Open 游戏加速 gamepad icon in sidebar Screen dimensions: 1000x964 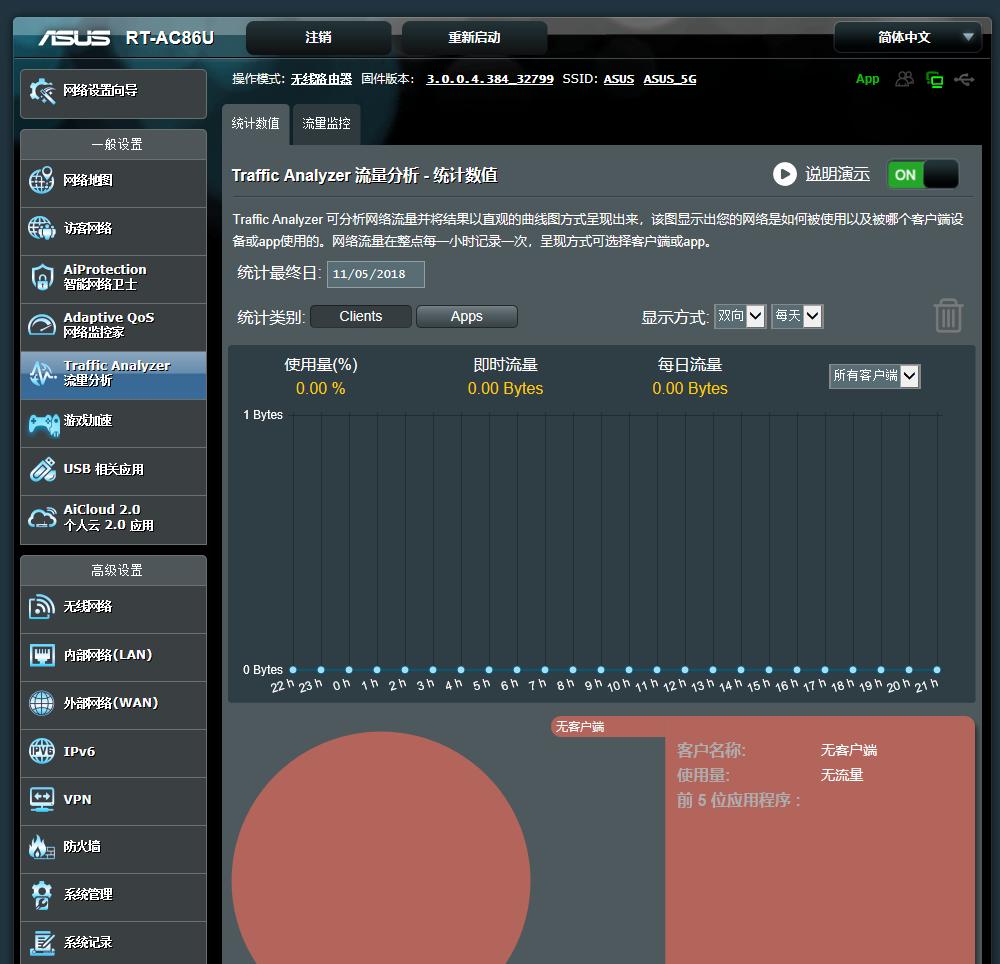(x=42, y=422)
